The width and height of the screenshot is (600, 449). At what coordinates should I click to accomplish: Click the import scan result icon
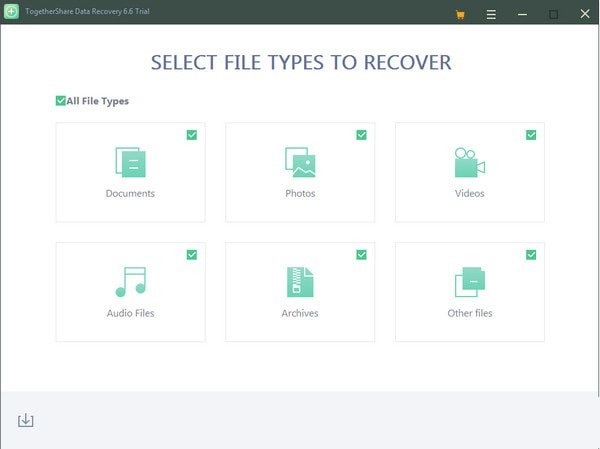(26, 420)
